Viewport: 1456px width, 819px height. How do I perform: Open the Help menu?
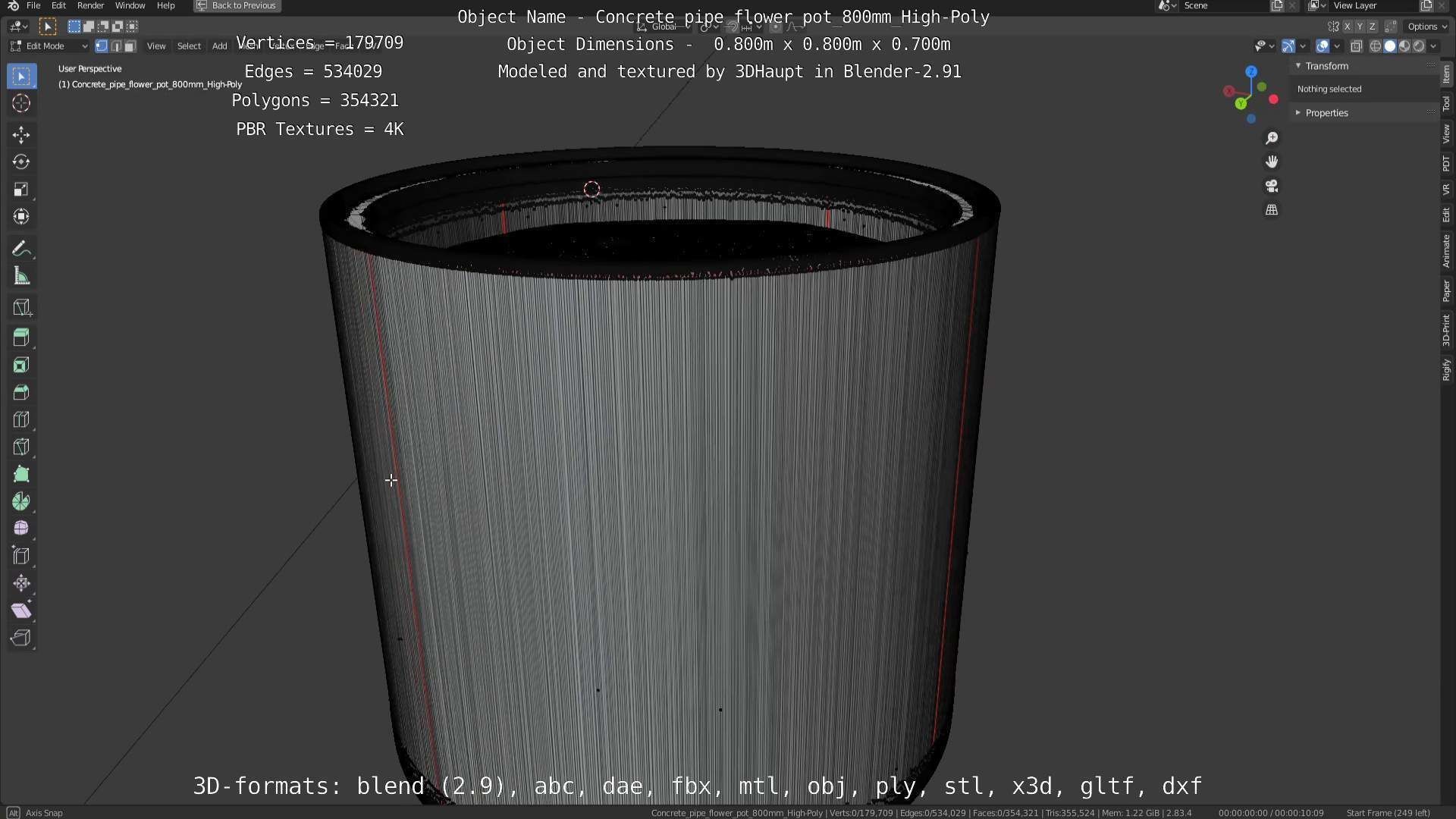pos(165,5)
